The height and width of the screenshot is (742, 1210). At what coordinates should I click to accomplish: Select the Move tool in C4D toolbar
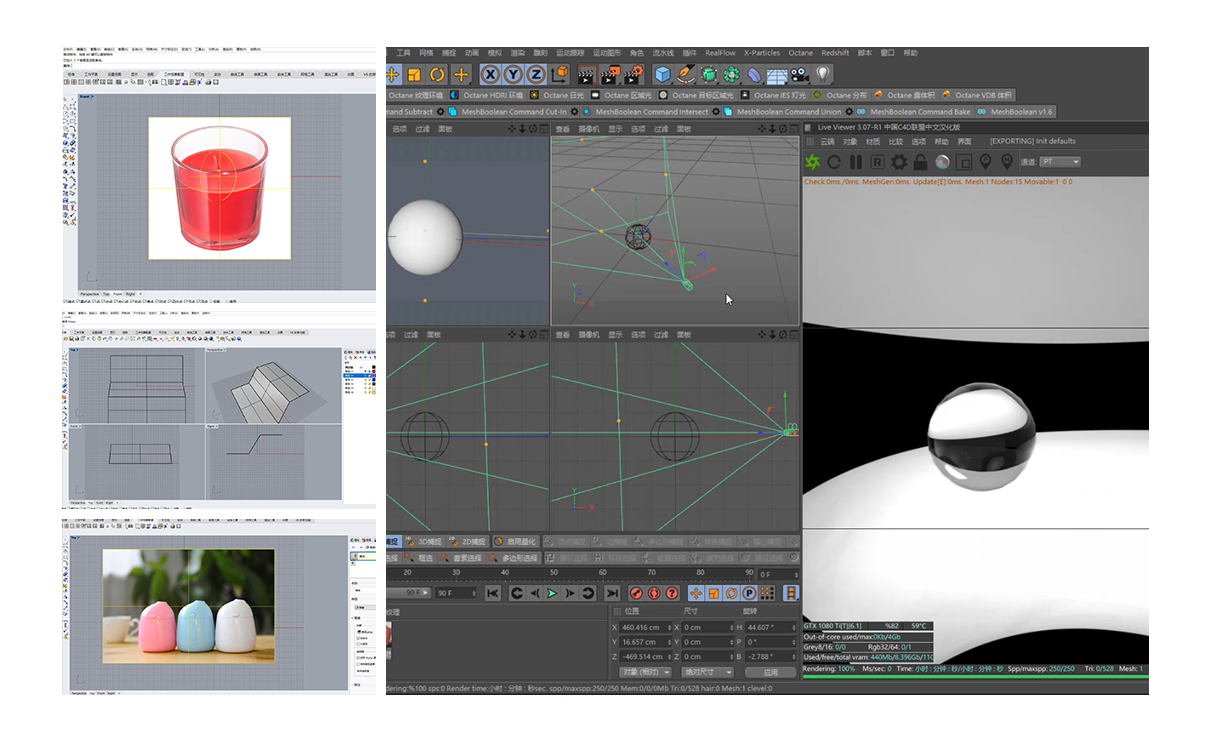(392, 74)
